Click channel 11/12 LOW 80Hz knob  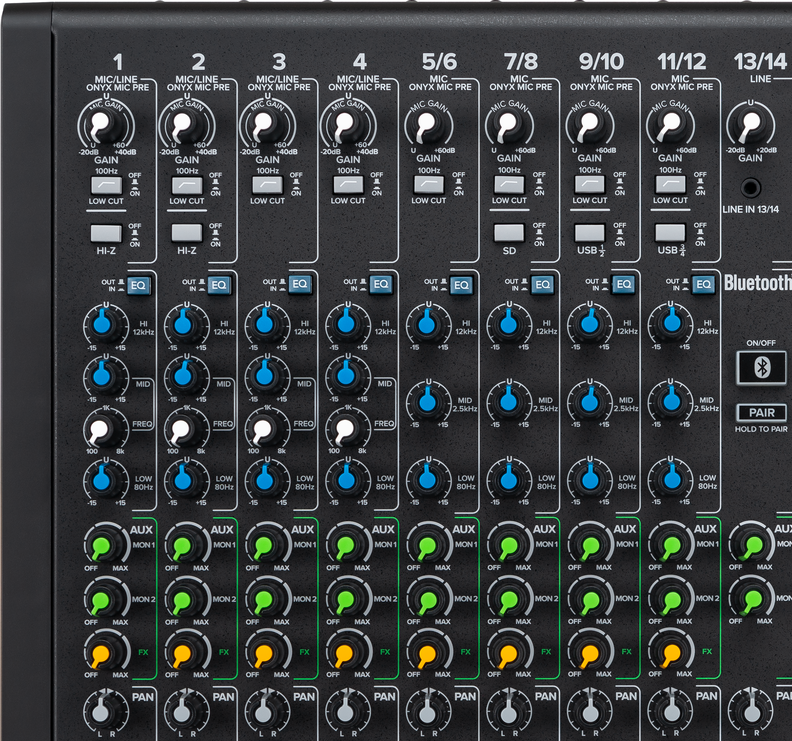click(x=669, y=478)
